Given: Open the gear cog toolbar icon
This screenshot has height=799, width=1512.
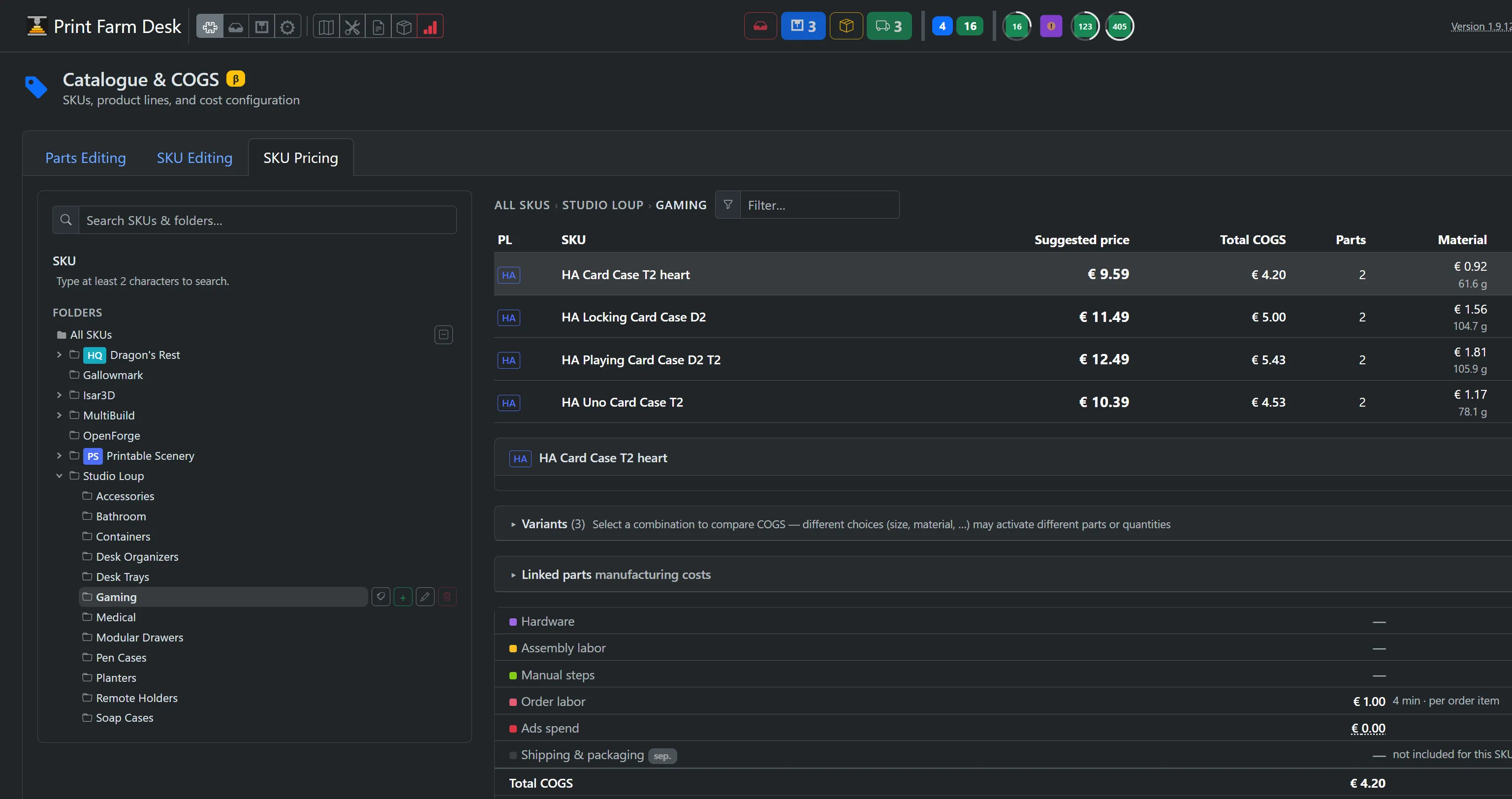Looking at the screenshot, I should (x=287, y=27).
